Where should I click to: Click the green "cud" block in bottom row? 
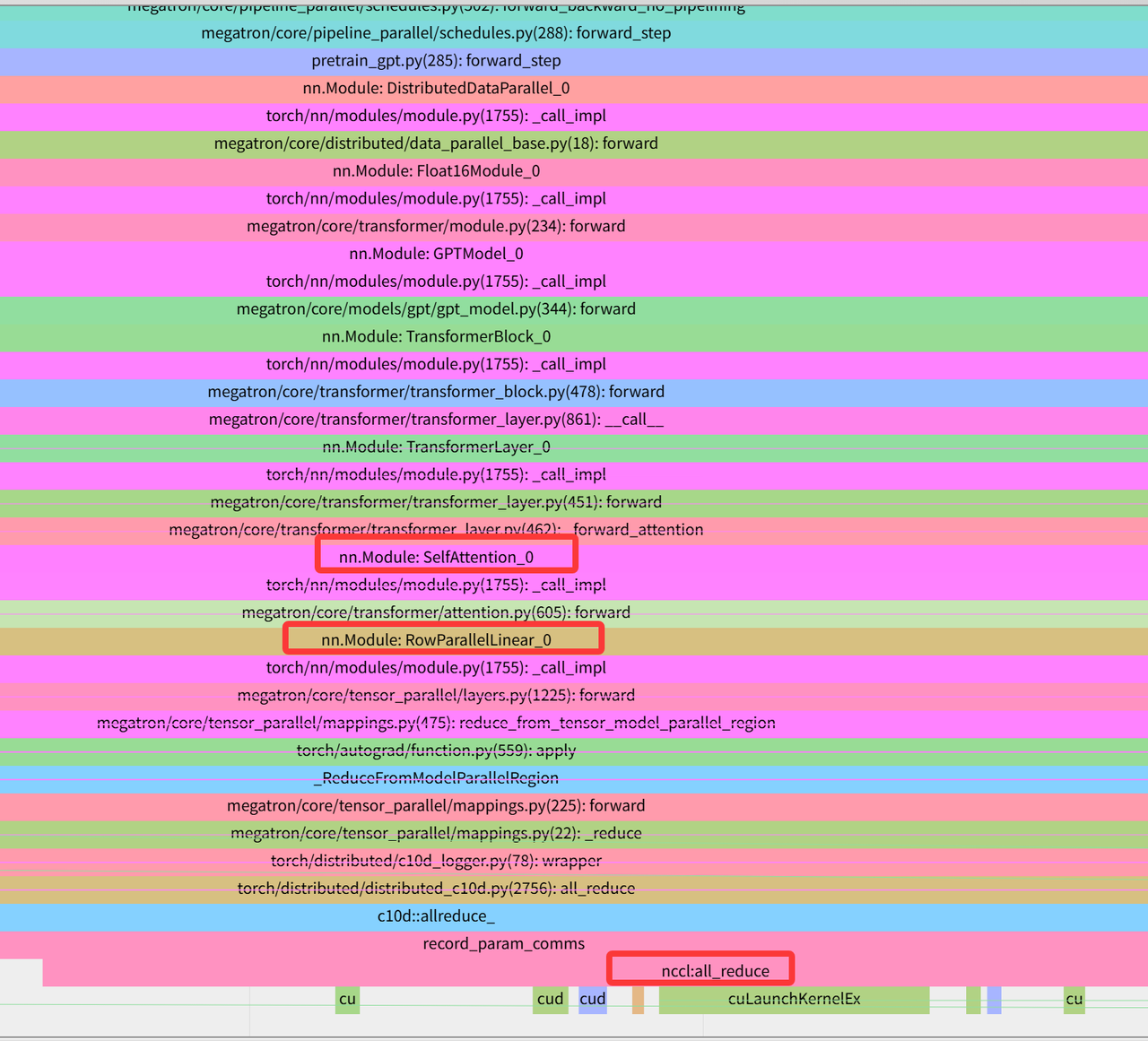550,999
